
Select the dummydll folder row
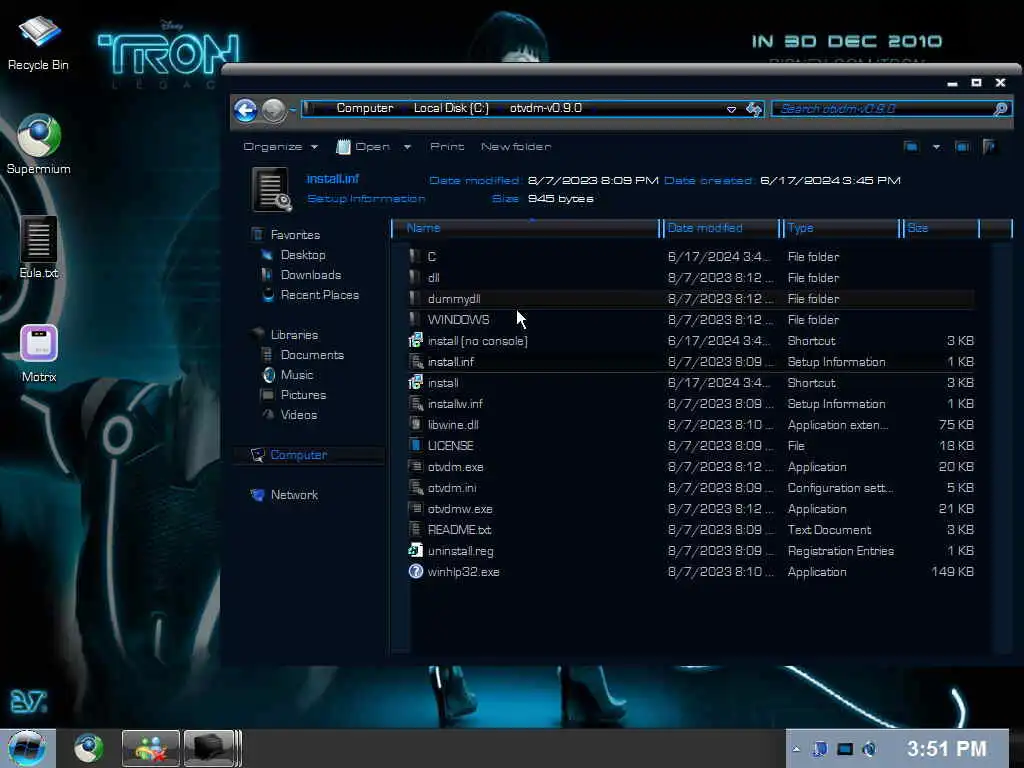tap(690, 298)
